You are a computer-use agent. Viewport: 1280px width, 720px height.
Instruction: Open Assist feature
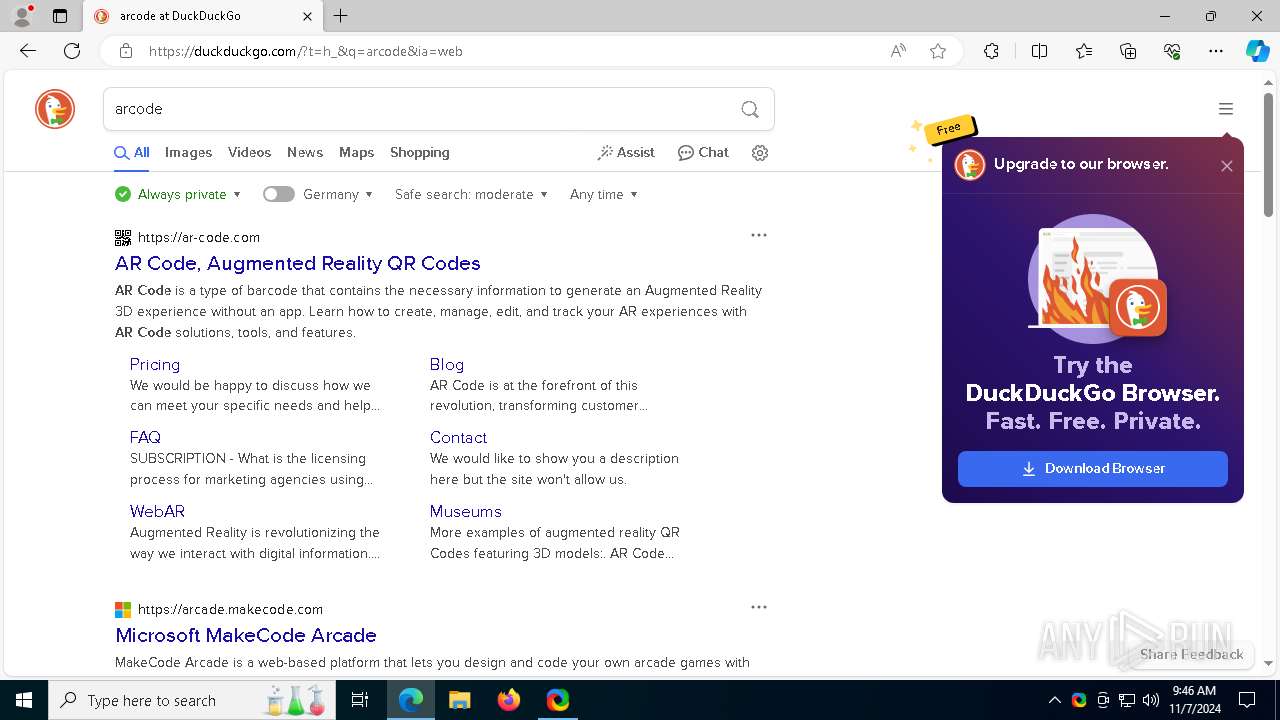click(x=626, y=153)
